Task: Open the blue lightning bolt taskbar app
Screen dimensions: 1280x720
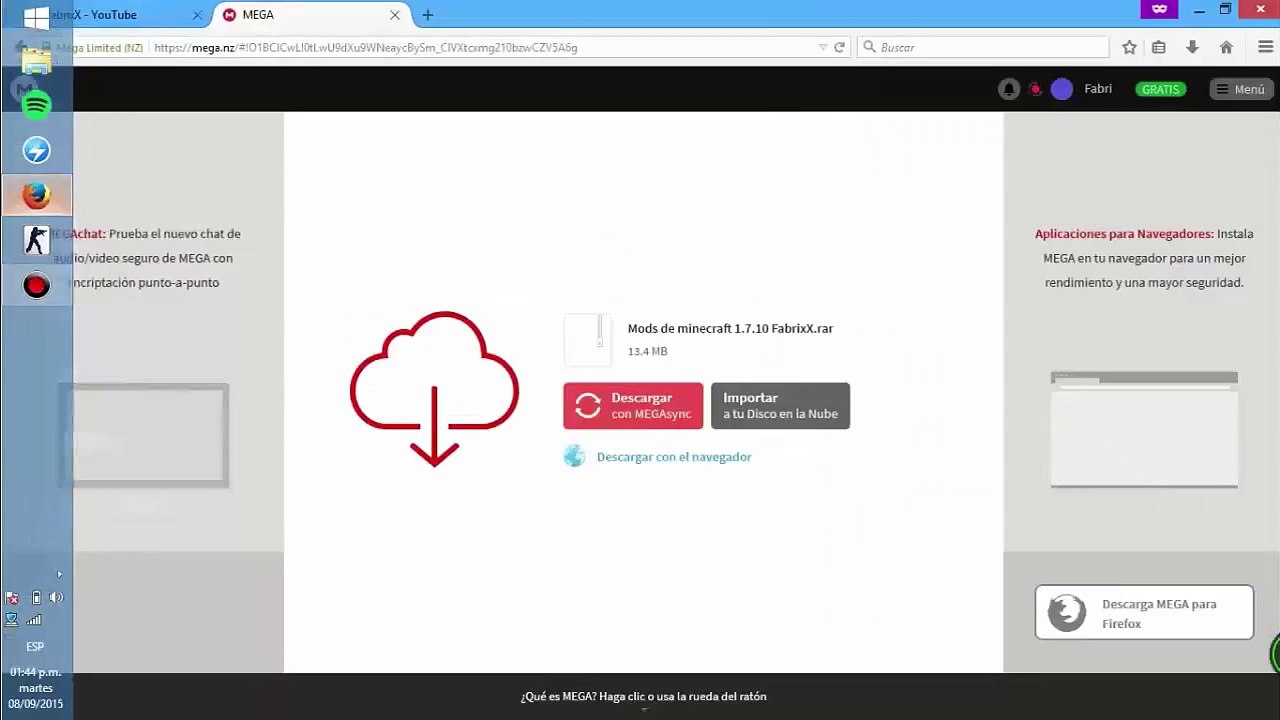Action: tap(36, 150)
